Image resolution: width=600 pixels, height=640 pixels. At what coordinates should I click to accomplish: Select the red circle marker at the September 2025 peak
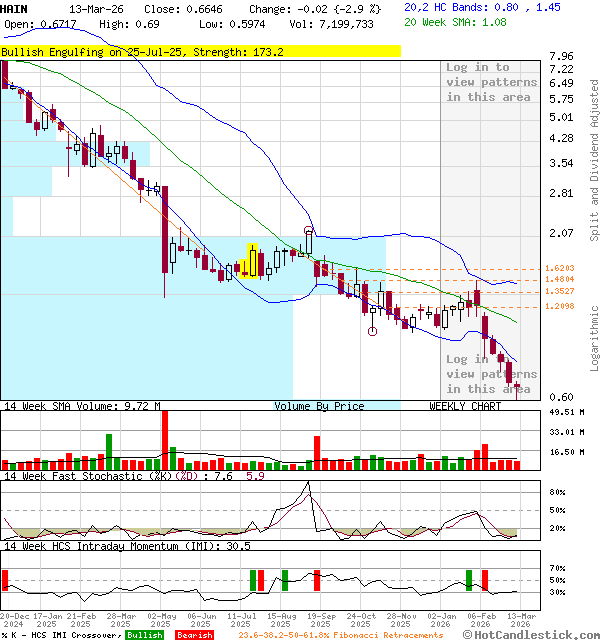[309, 231]
